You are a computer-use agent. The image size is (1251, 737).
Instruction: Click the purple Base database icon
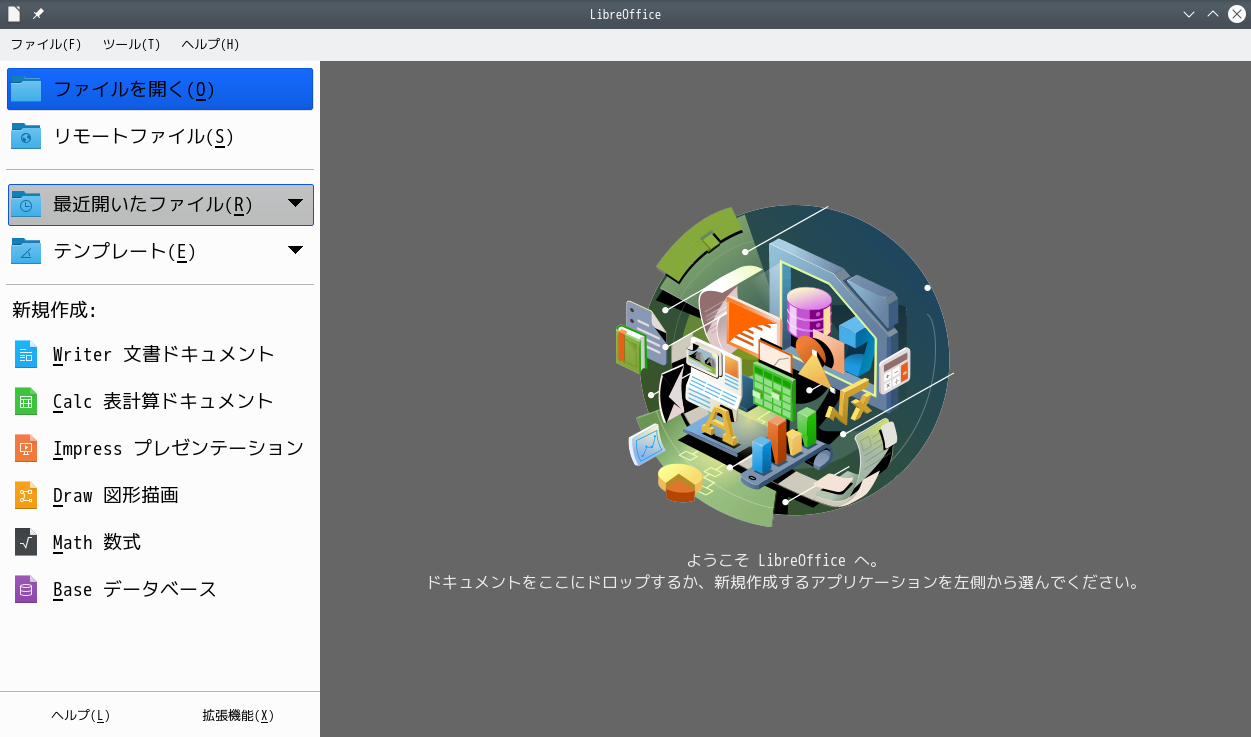click(x=26, y=589)
